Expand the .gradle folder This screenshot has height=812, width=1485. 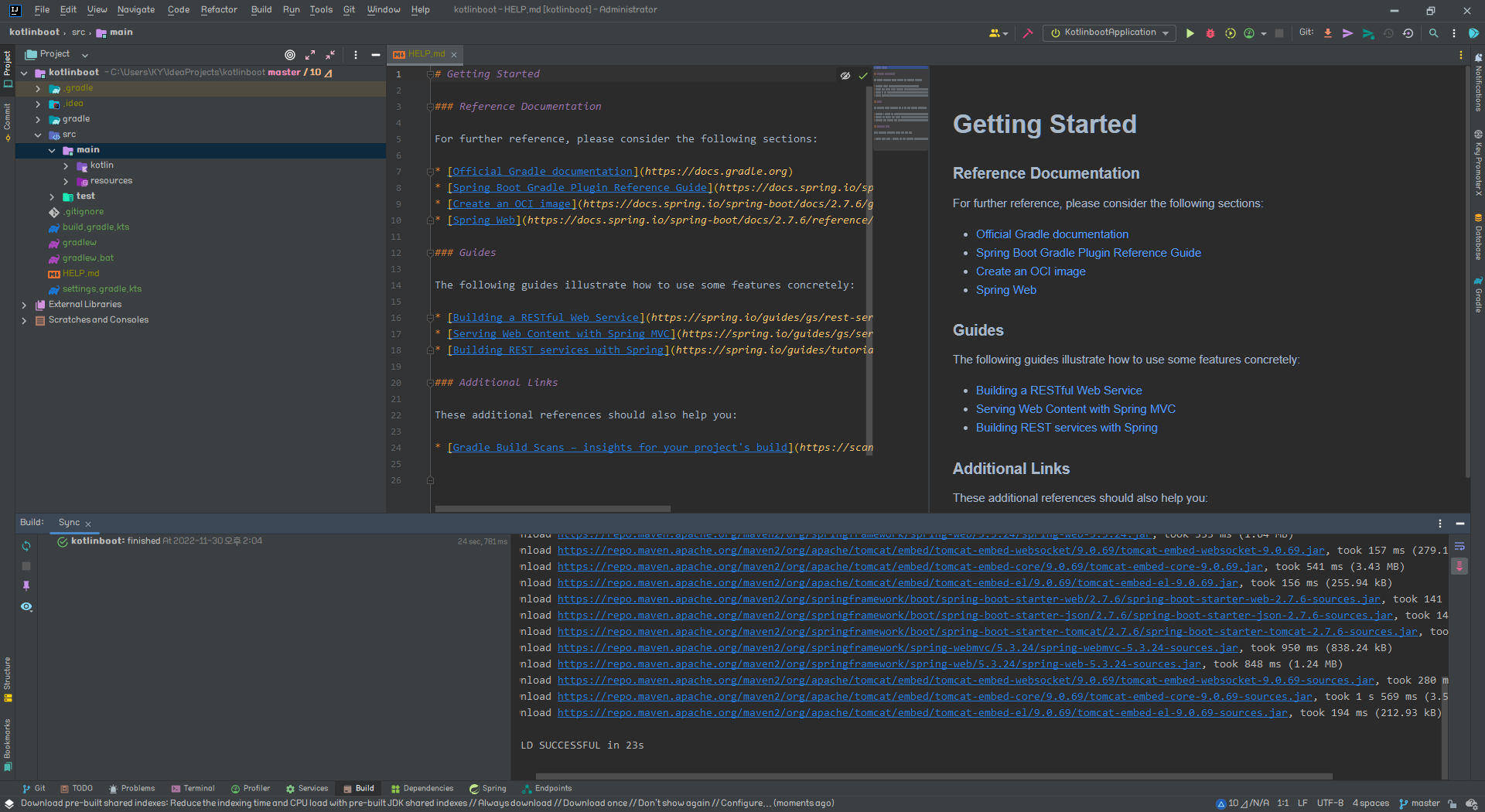(x=38, y=88)
